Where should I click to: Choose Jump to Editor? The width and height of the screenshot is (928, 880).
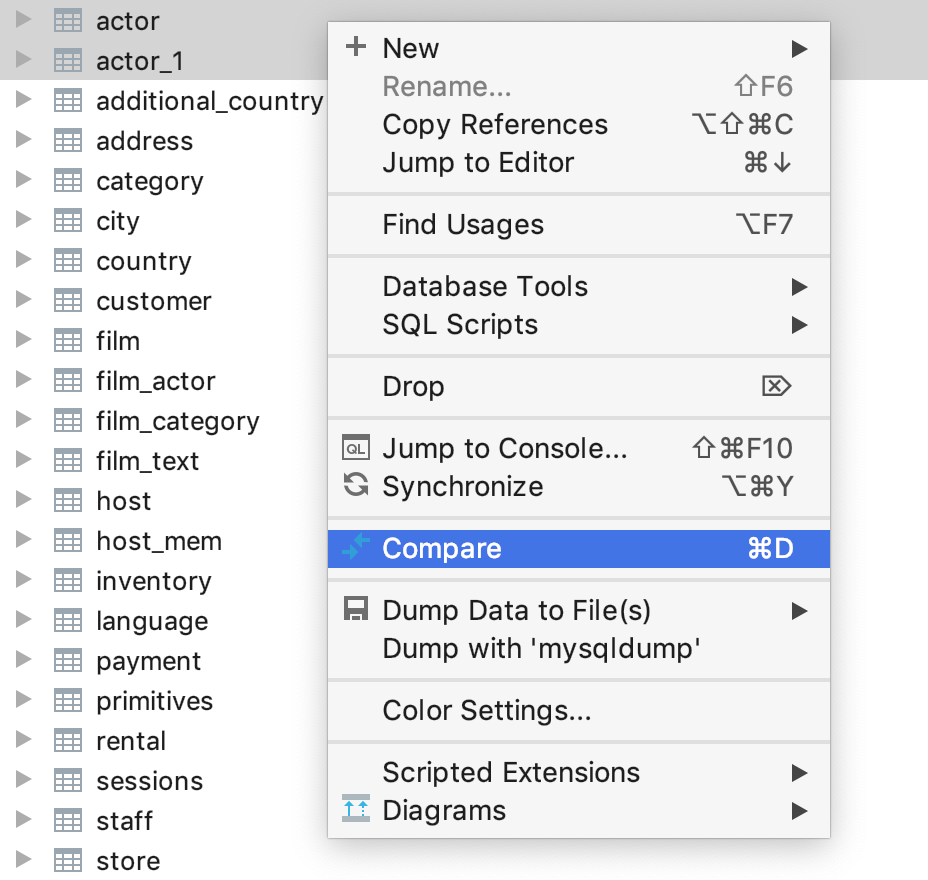tap(579, 163)
